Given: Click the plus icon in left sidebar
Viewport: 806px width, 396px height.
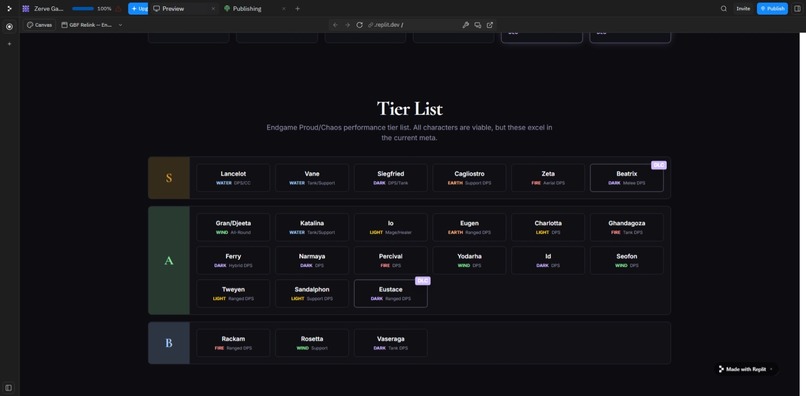Looking at the screenshot, I should pos(9,44).
